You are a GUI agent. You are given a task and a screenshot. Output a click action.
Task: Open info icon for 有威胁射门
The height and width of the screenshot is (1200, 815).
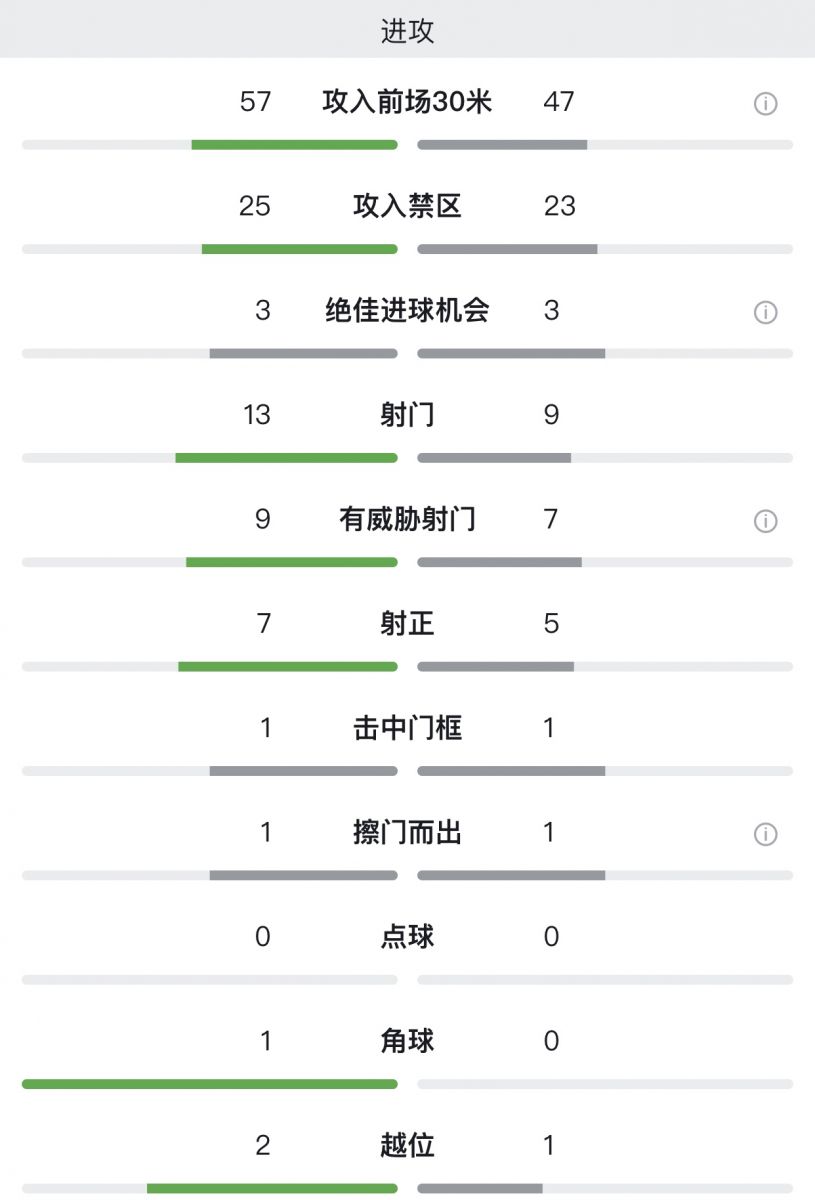tap(765, 521)
